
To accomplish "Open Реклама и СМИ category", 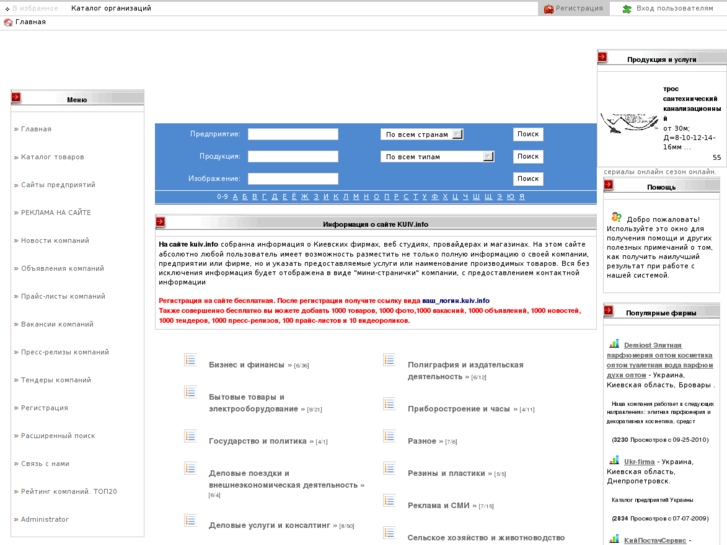I will coord(439,506).
